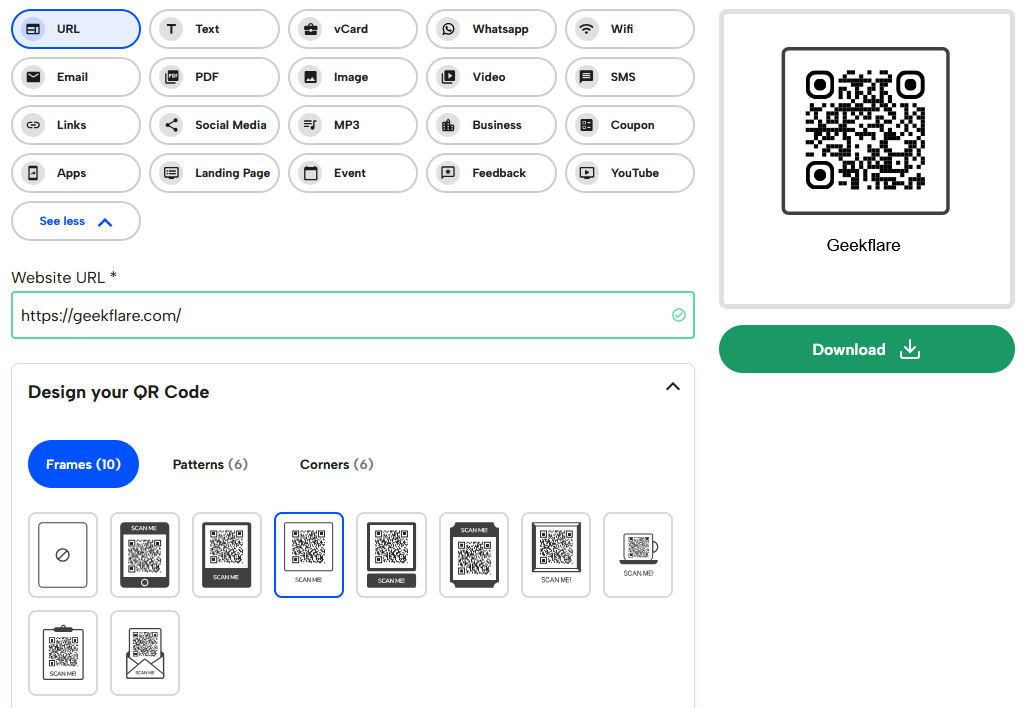Collapse the Design your QR Code panel
This screenshot has width=1027, height=708.
point(673,386)
